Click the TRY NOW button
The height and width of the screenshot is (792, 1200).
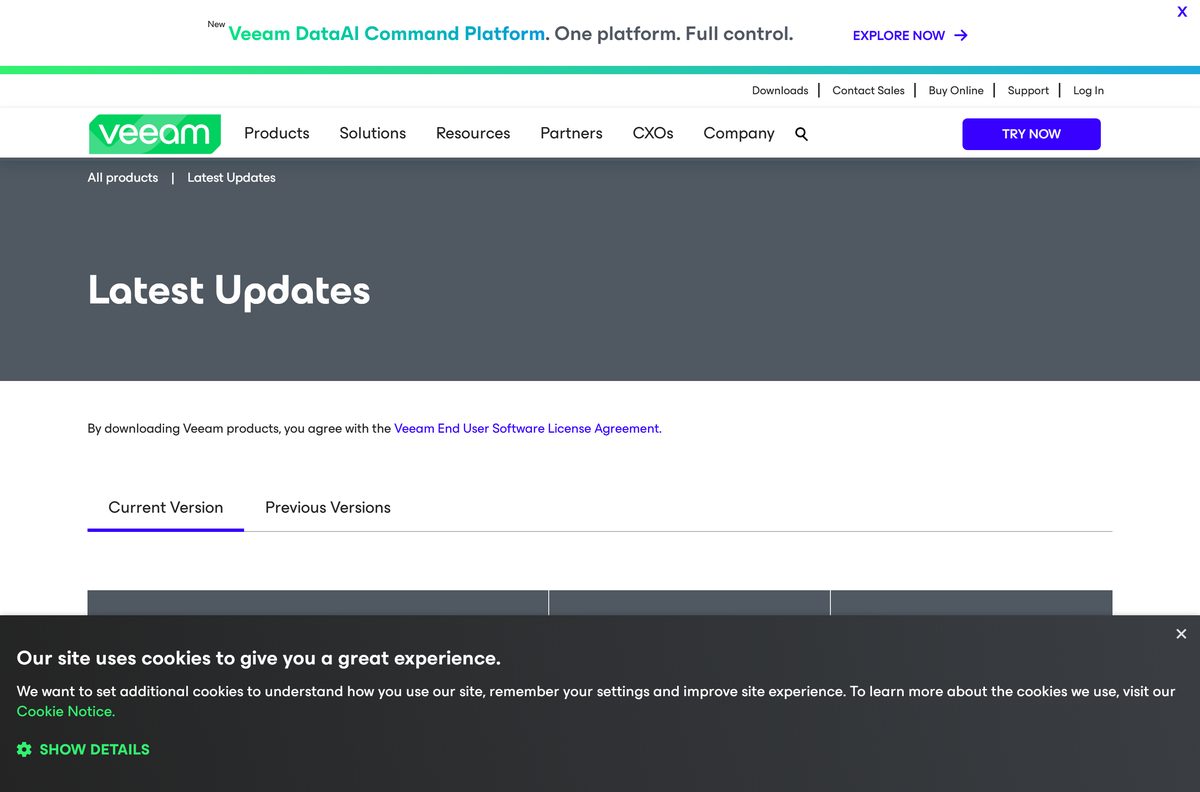(1031, 134)
